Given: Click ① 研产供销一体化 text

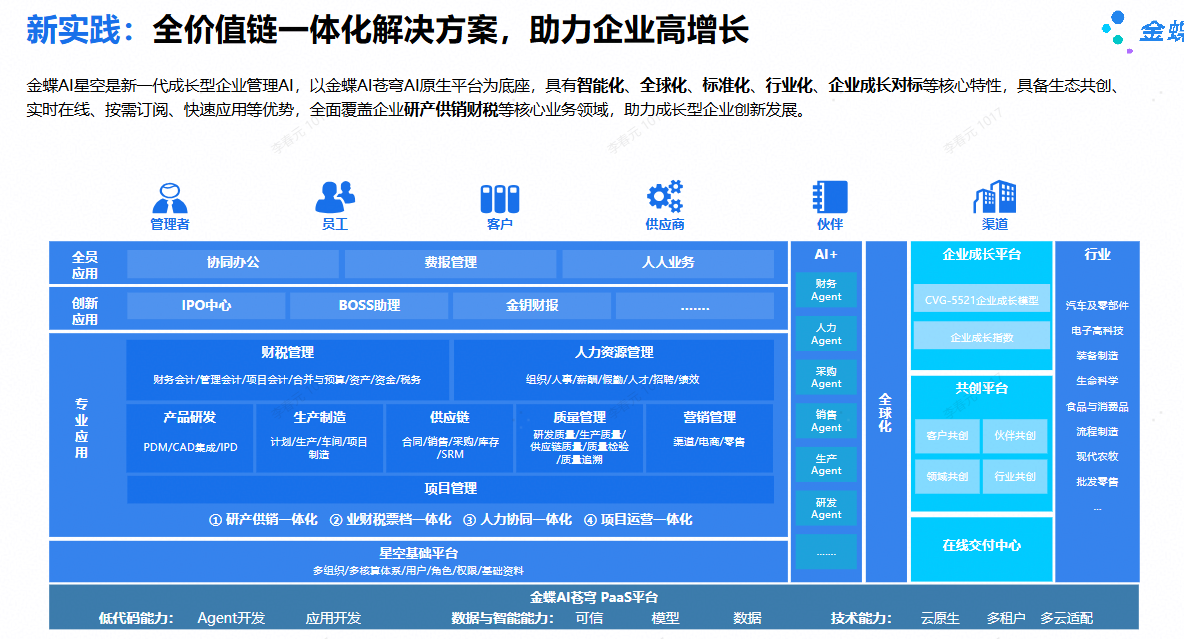Looking at the screenshot, I should click(263, 520).
